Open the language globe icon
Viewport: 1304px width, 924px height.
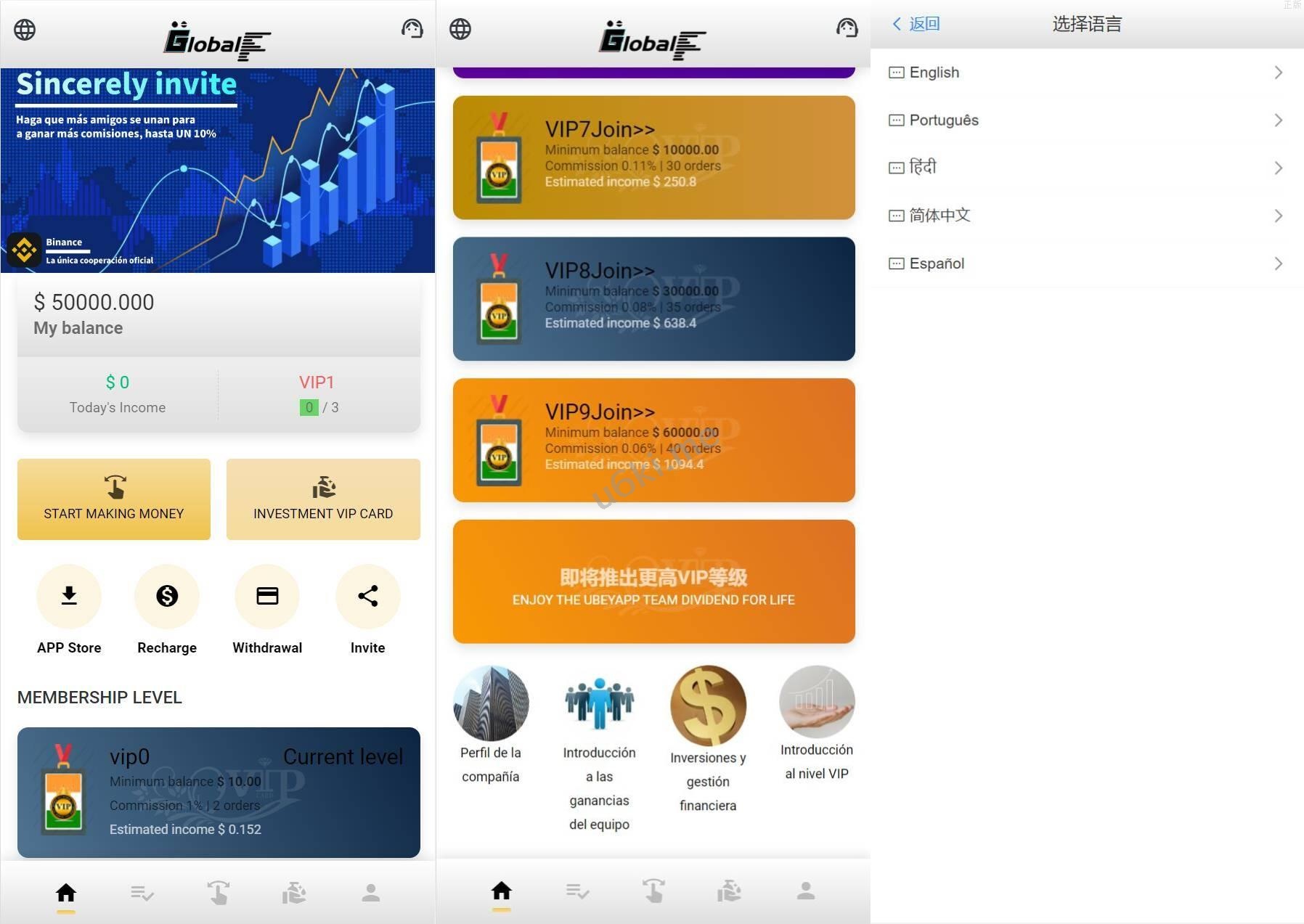(x=24, y=30)
